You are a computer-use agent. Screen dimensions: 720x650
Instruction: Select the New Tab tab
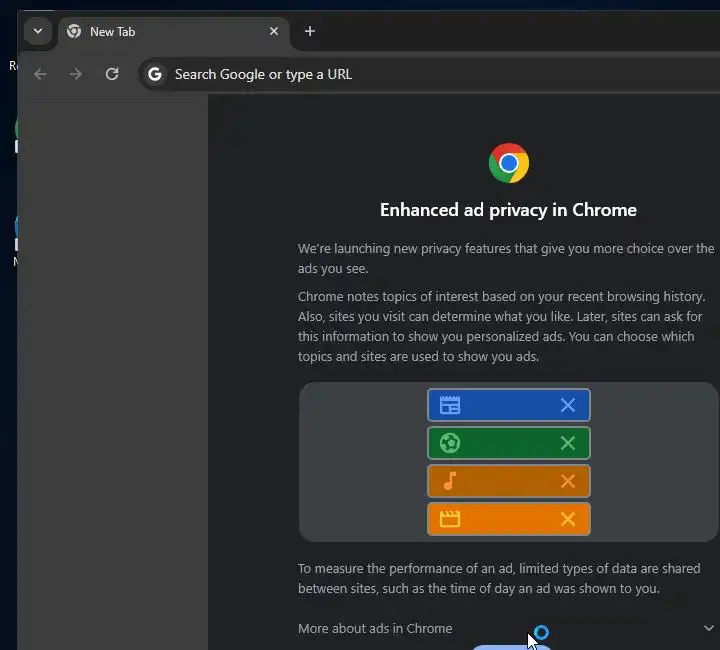pos(174,32)
